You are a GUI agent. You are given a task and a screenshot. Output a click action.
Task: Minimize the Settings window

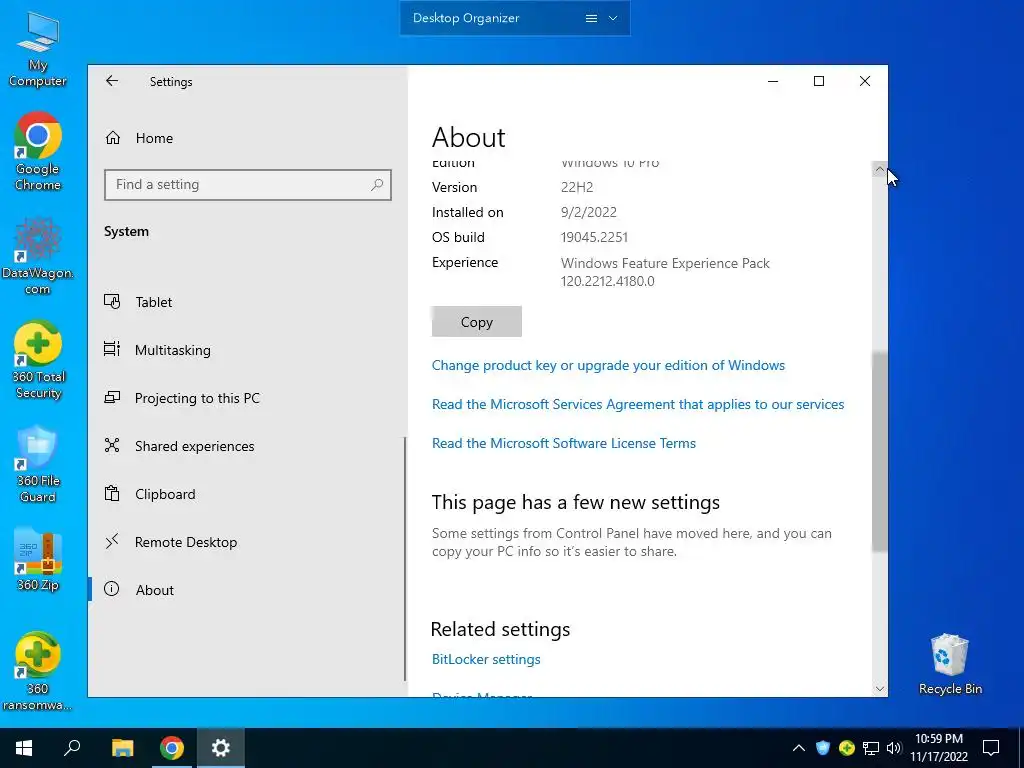tap(773, 82)
